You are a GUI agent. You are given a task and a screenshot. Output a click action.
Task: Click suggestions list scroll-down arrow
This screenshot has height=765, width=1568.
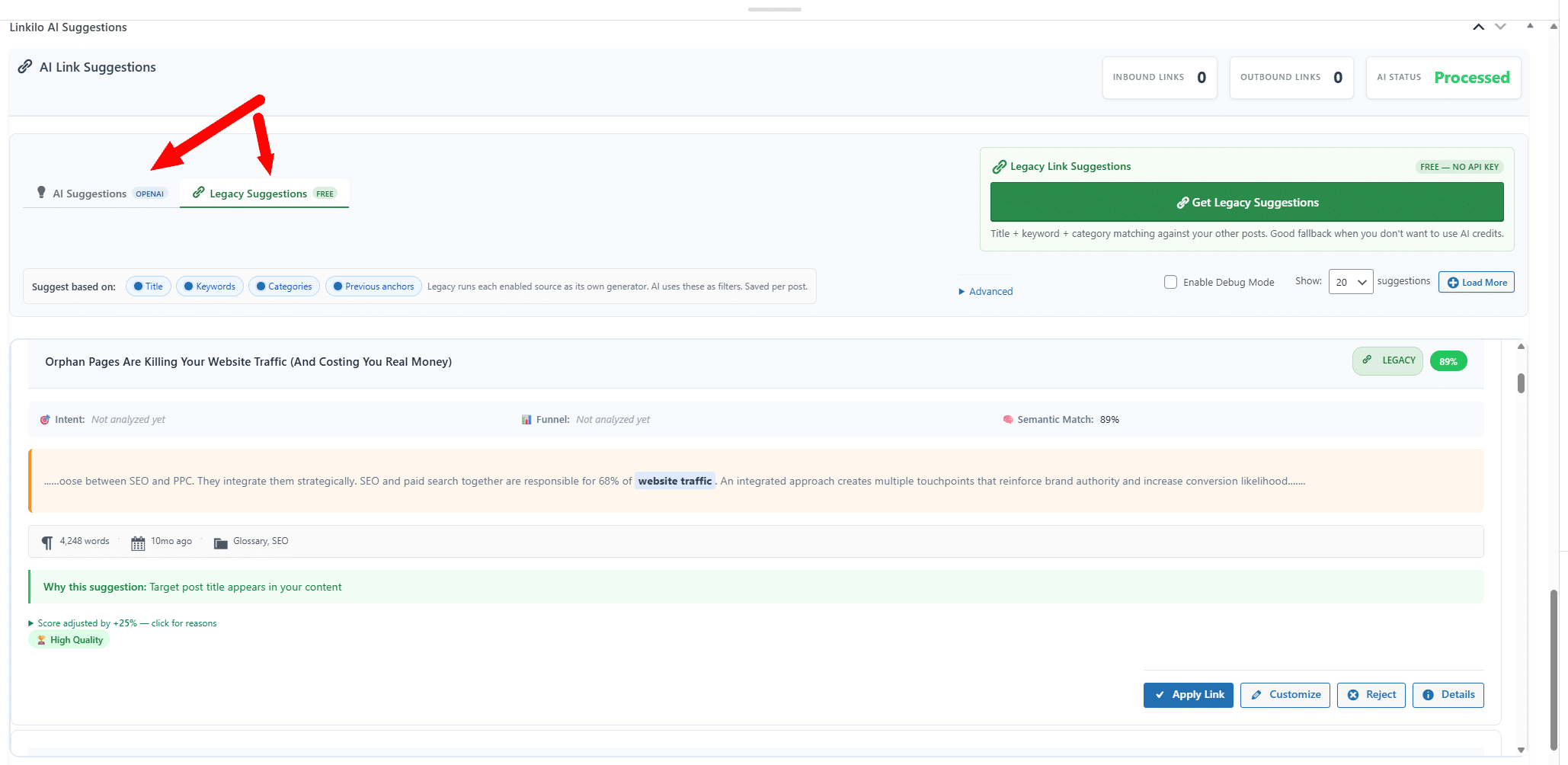coord(1521,750)
